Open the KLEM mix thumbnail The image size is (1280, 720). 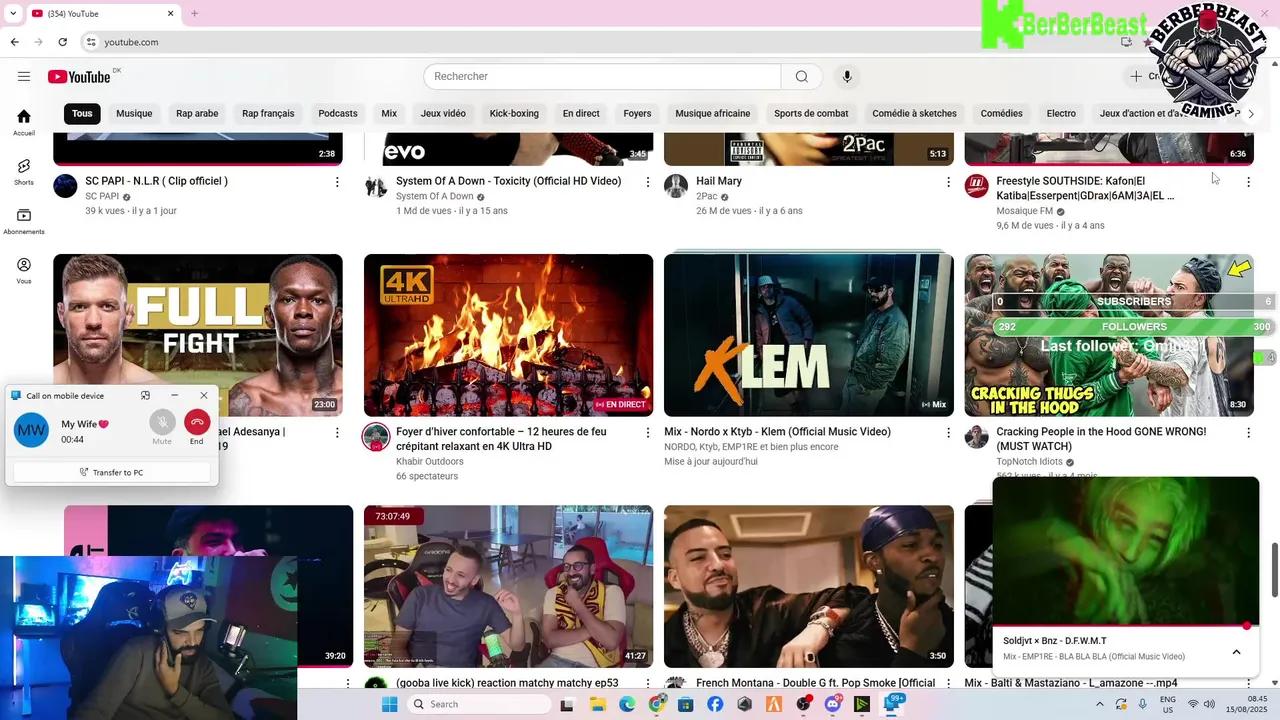tap(808, 335)
